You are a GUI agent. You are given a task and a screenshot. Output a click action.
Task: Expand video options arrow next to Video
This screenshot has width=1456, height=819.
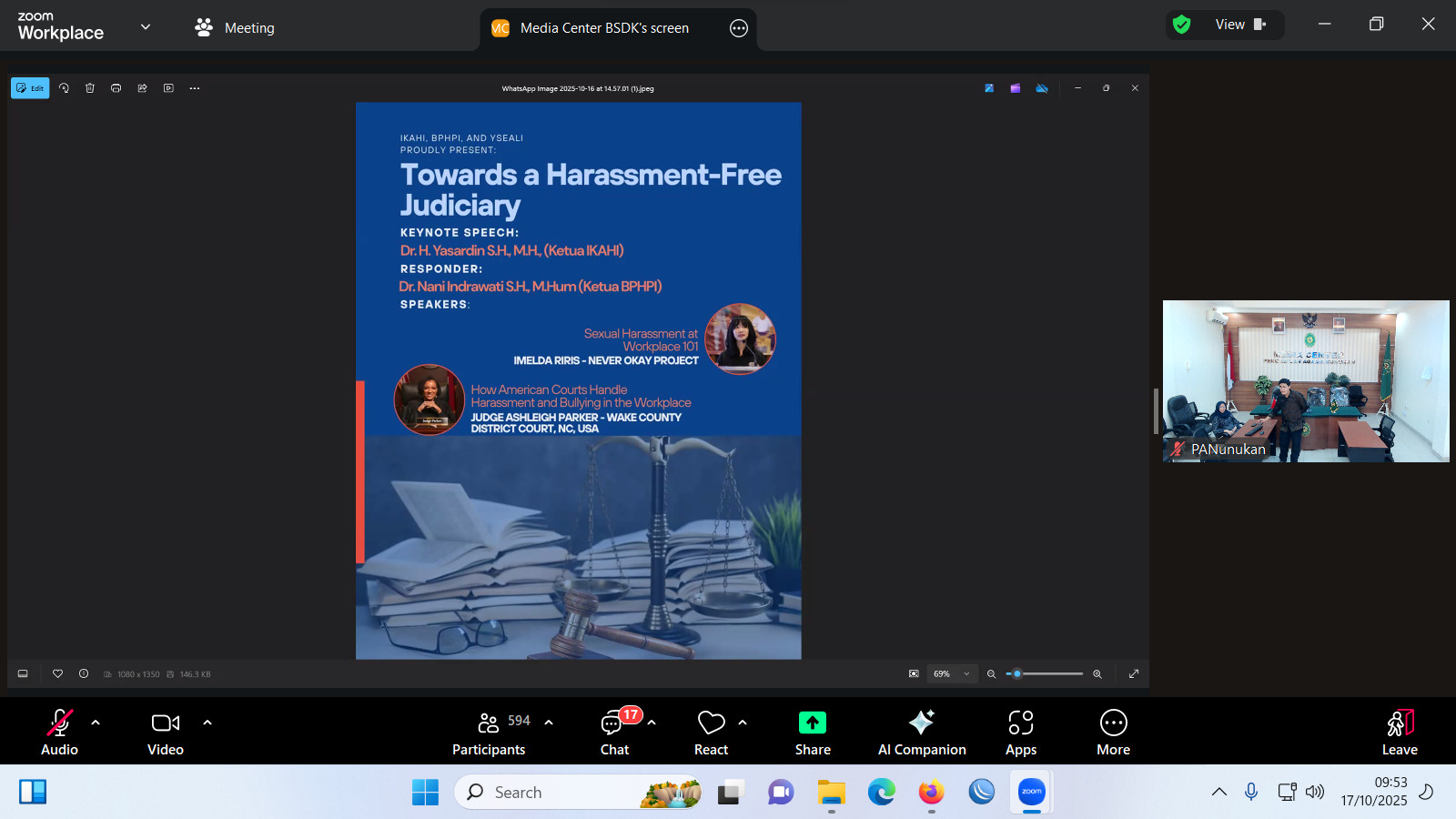point(207,723)
